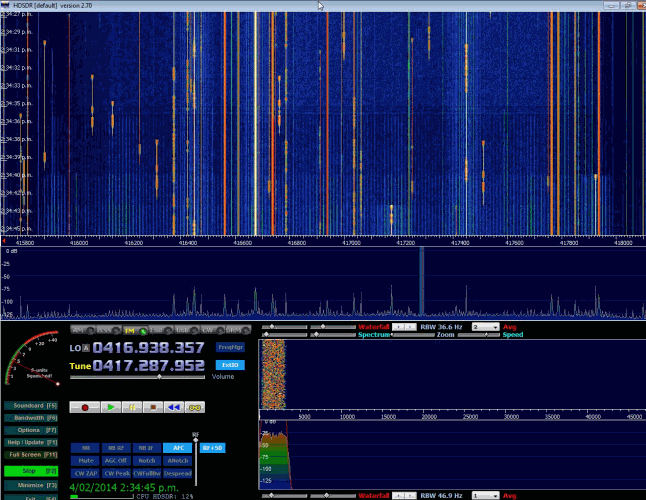646x500 pixels.
Task: Click the small A icon beside LO
Action: (87, 348)
